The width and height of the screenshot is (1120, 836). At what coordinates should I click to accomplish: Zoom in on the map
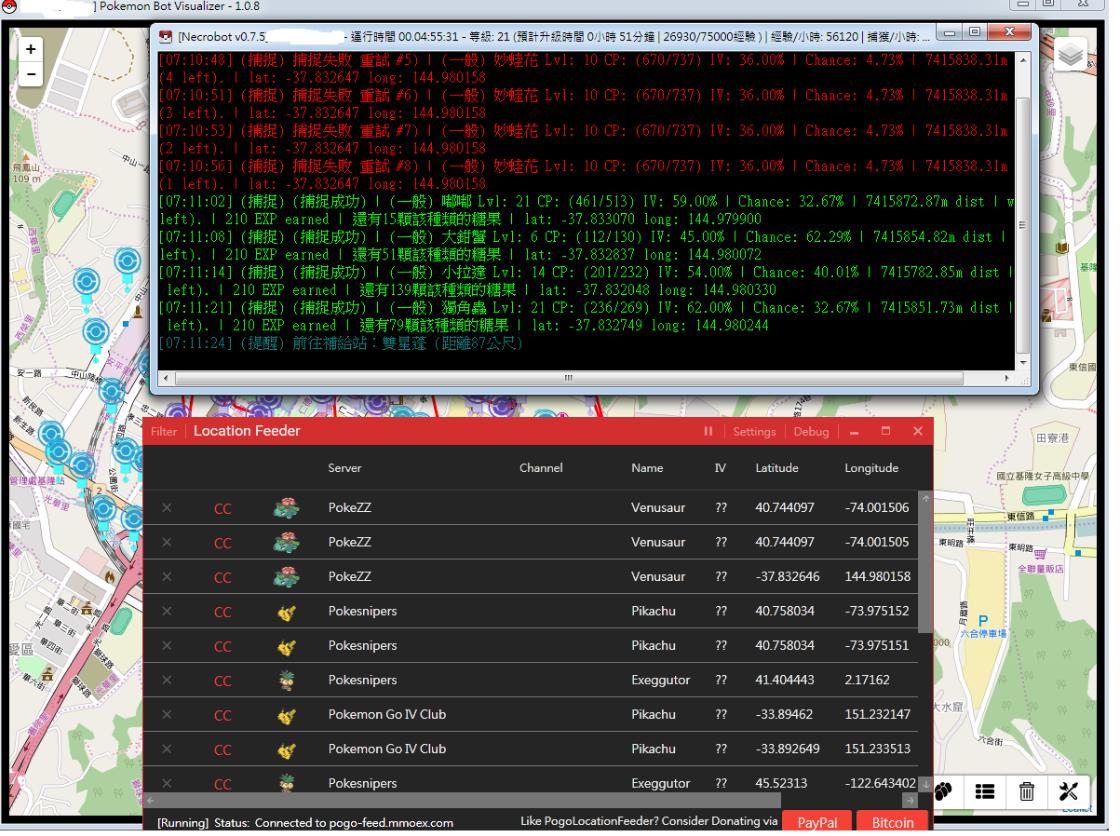(x=31, y=49)
